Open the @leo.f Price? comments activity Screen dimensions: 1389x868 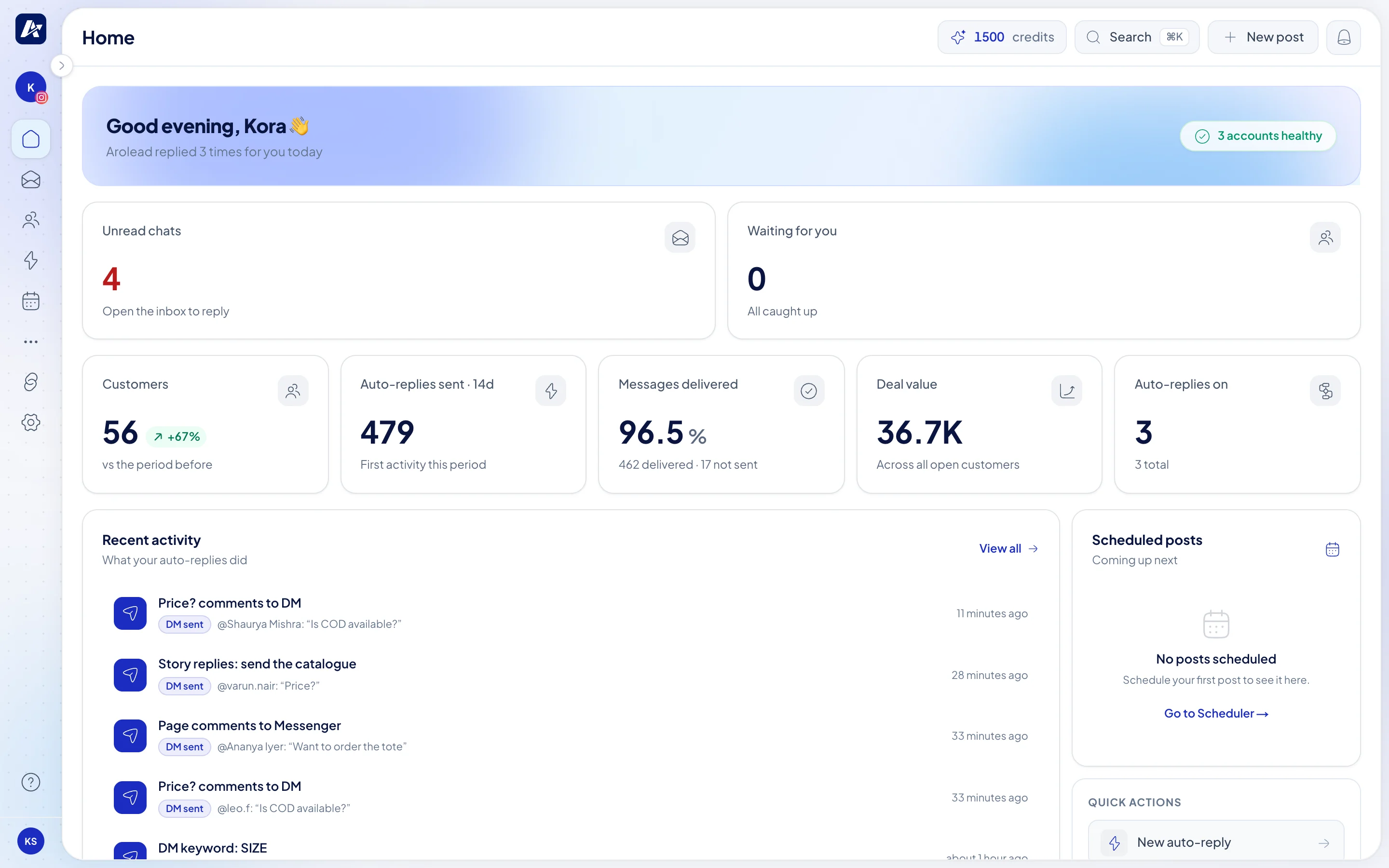tap(571, 798)
